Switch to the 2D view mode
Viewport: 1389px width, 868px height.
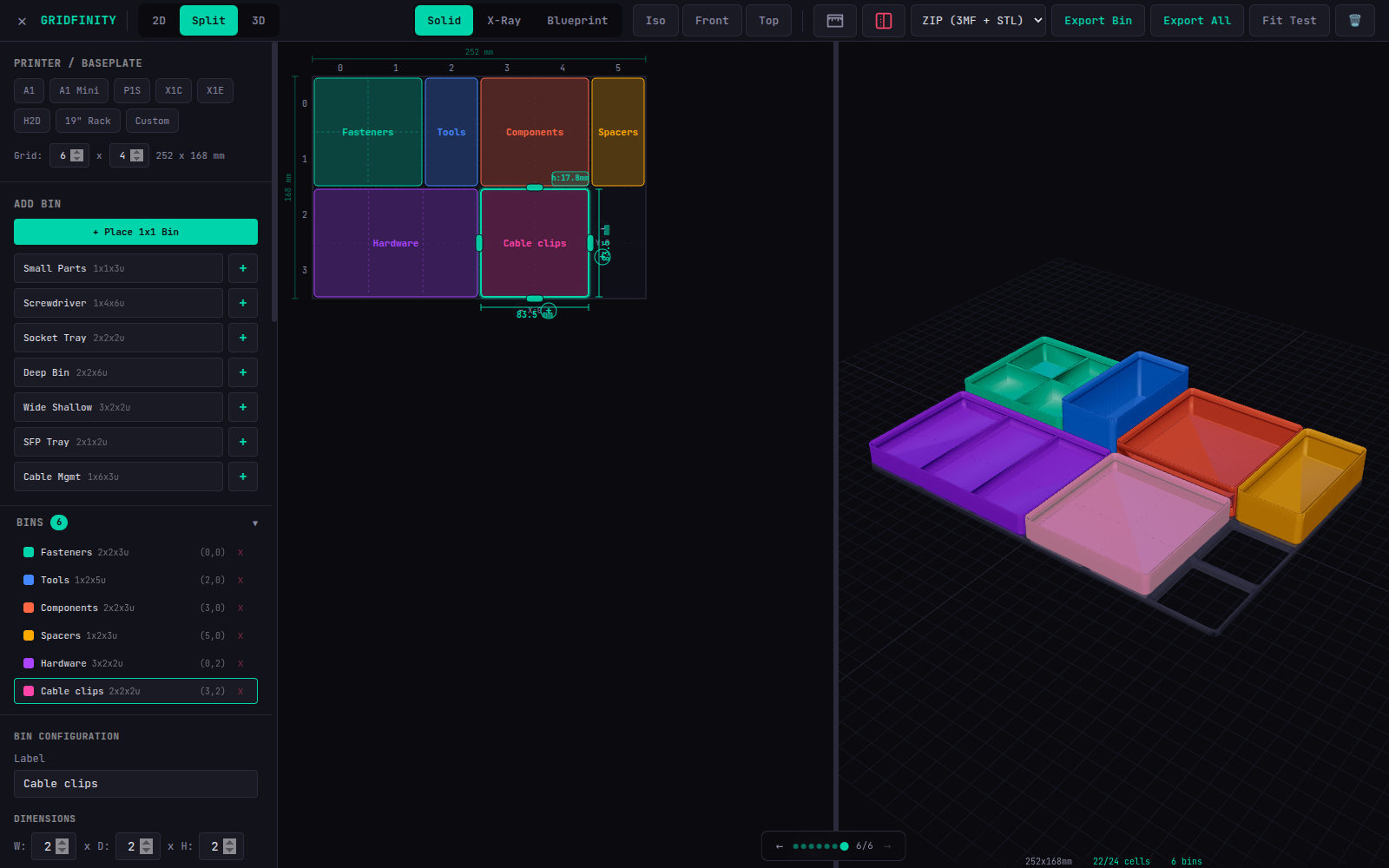click(159, 21)
